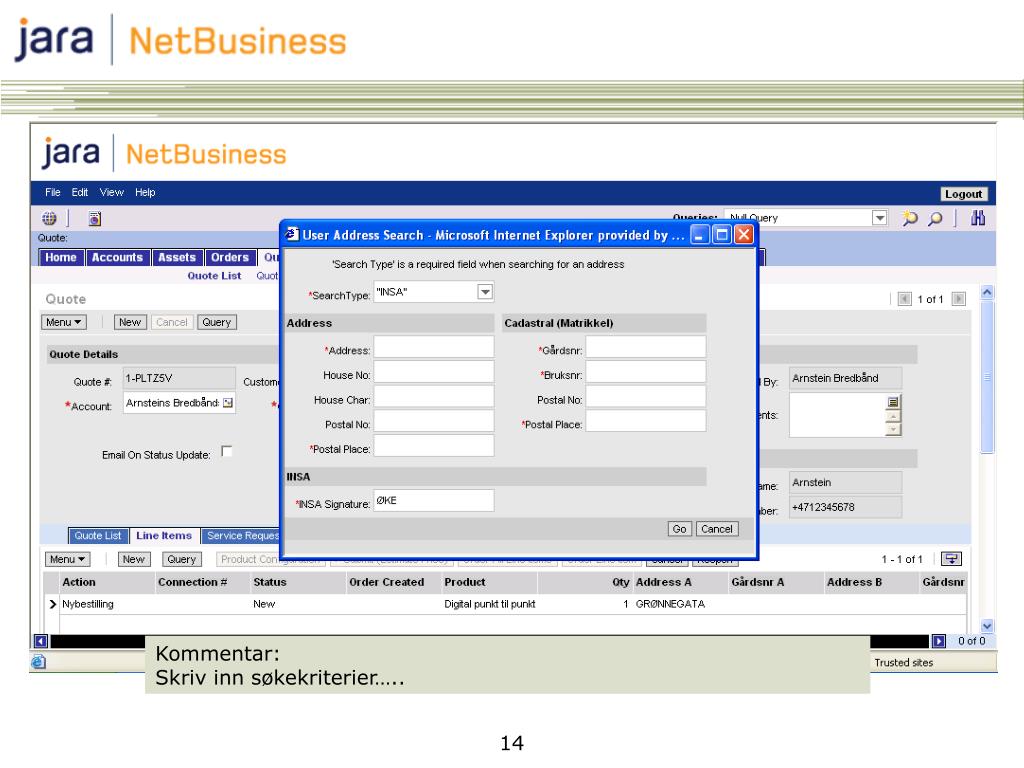Screen dimensions: 1024x768
Task: Click the globe site map icon in toolbar
Action: (49, 219)
